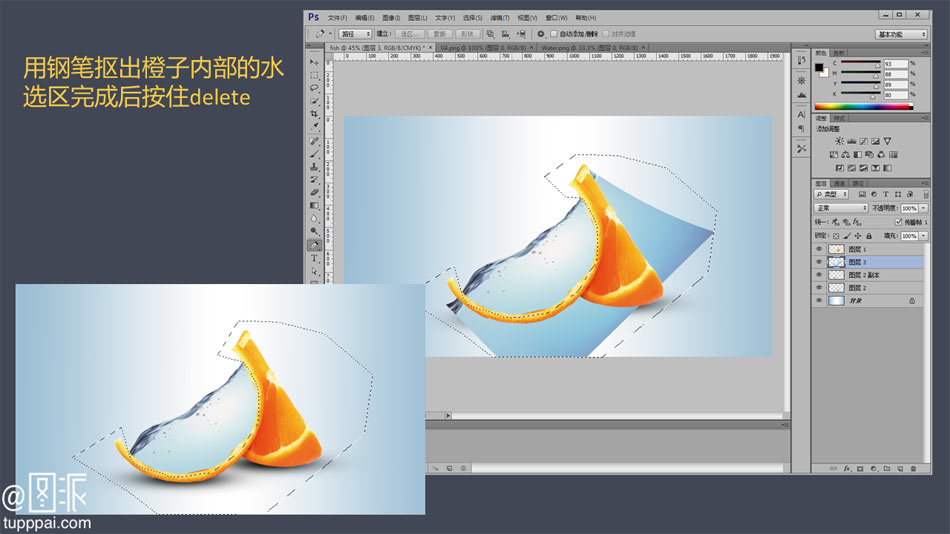Select the Lasso tool
The height and width of the screenshot is (534, 950).
click(314, 88)
